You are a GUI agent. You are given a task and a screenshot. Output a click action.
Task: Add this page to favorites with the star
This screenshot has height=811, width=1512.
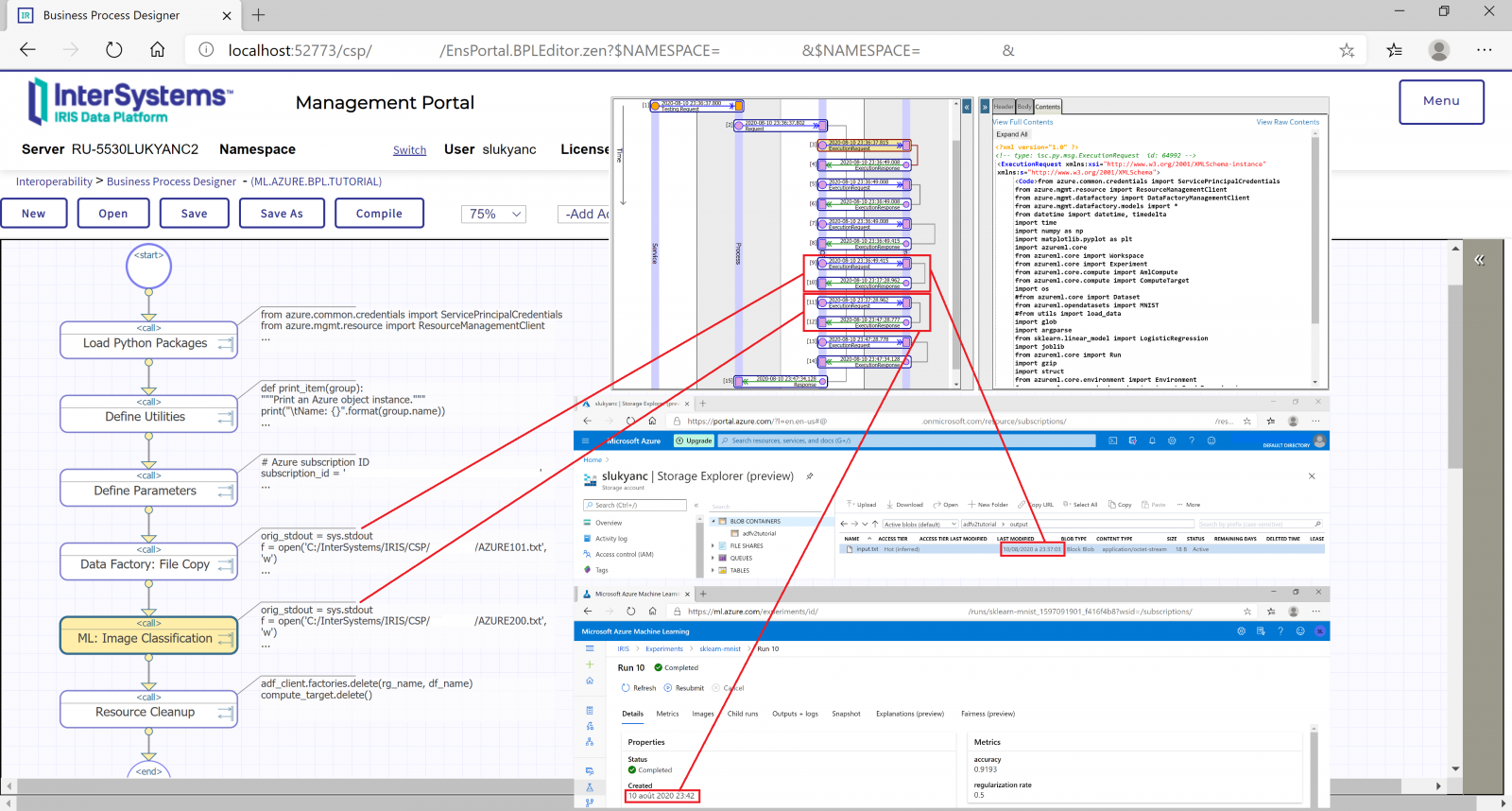[1347, 50]
